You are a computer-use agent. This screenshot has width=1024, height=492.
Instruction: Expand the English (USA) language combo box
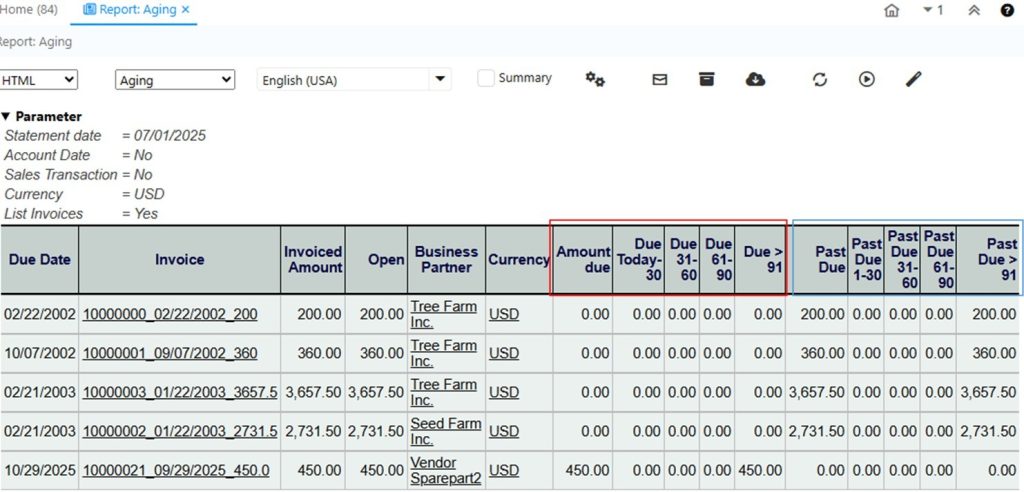coord(440,80)
